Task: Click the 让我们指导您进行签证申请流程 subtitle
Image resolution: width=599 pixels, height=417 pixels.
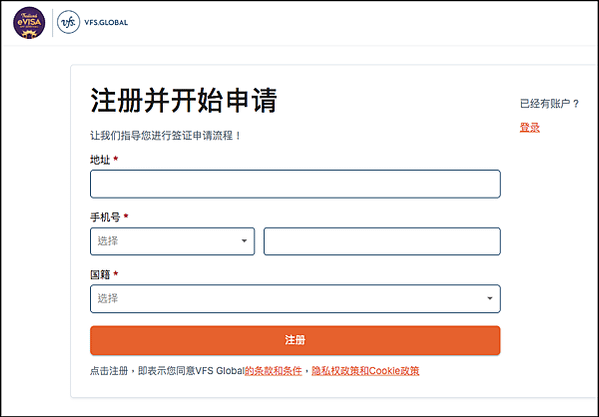Action: click(x=166, y=136)
